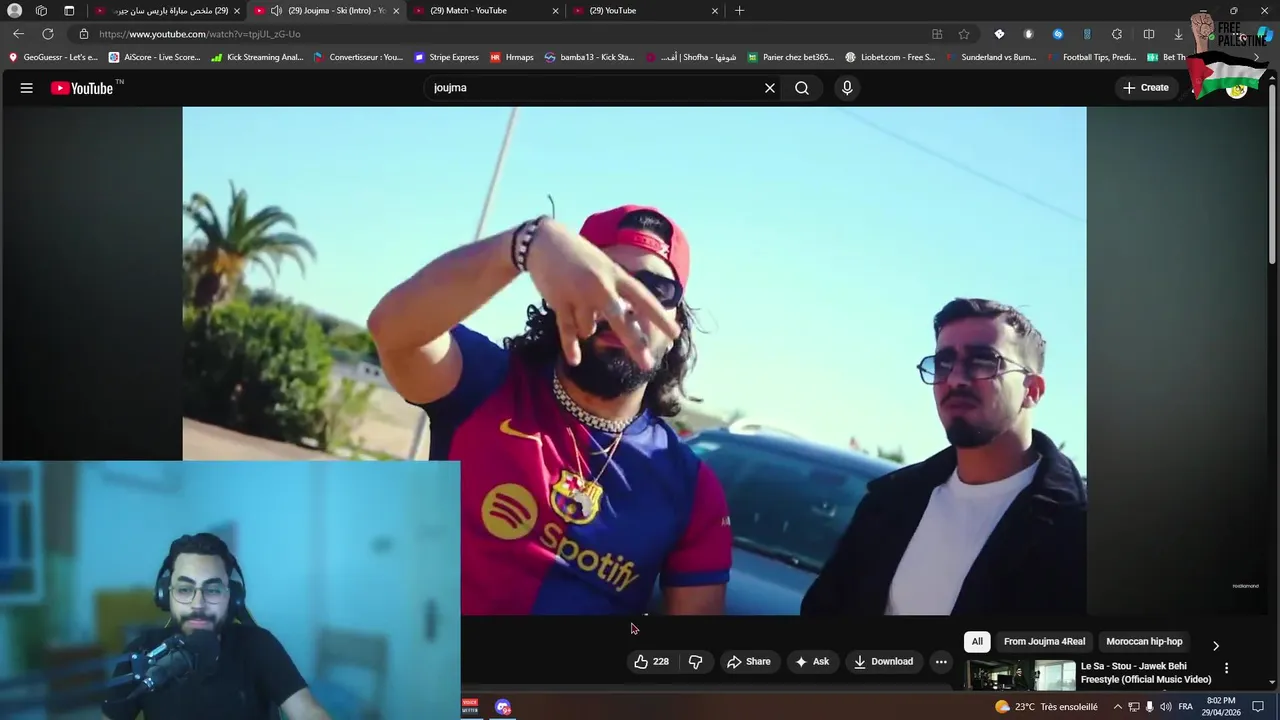Click the address bar URL
This screenshot has height=720, width=1280.
200,34
